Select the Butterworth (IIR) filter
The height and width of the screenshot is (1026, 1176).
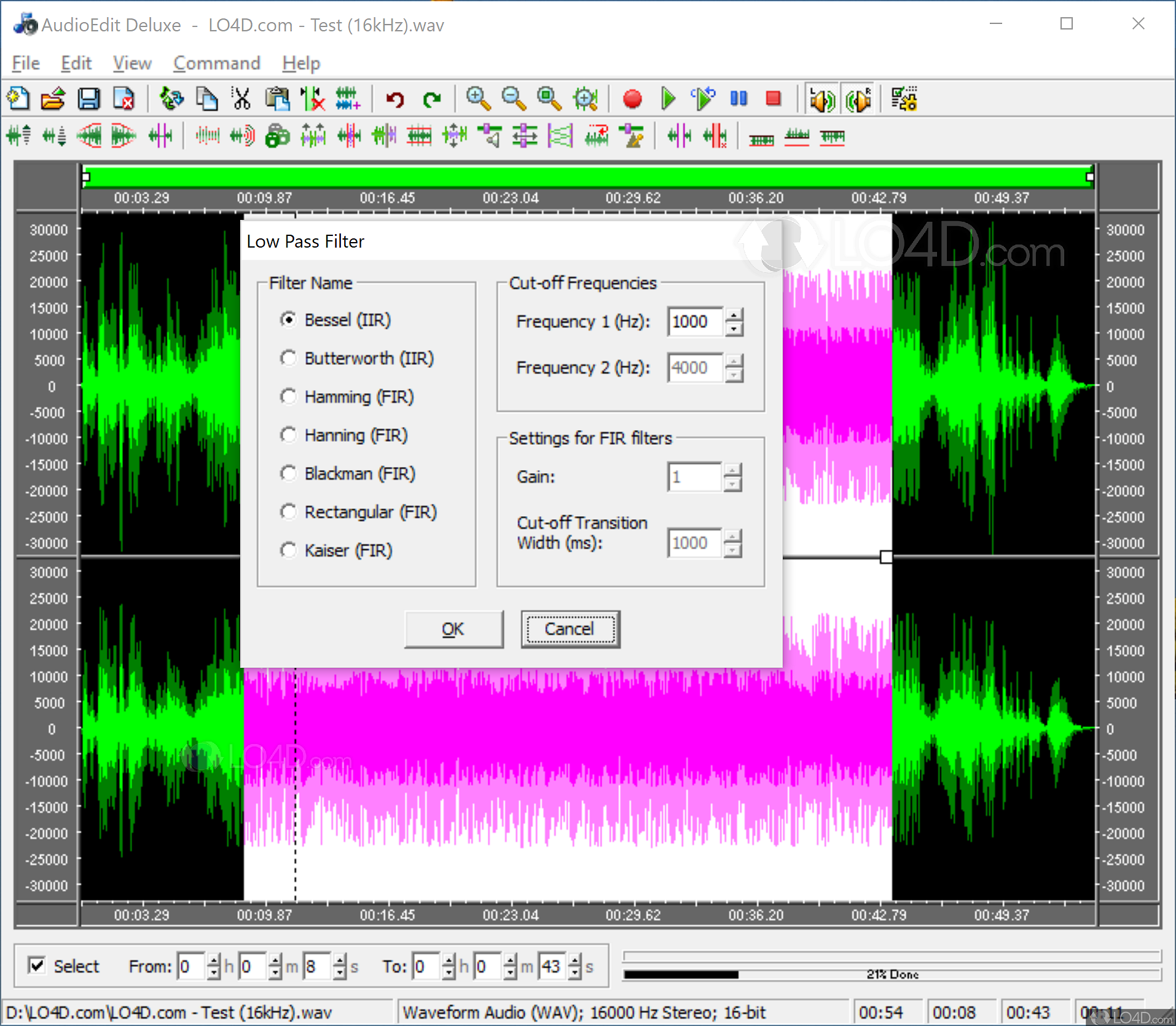[x=289, y=358]
